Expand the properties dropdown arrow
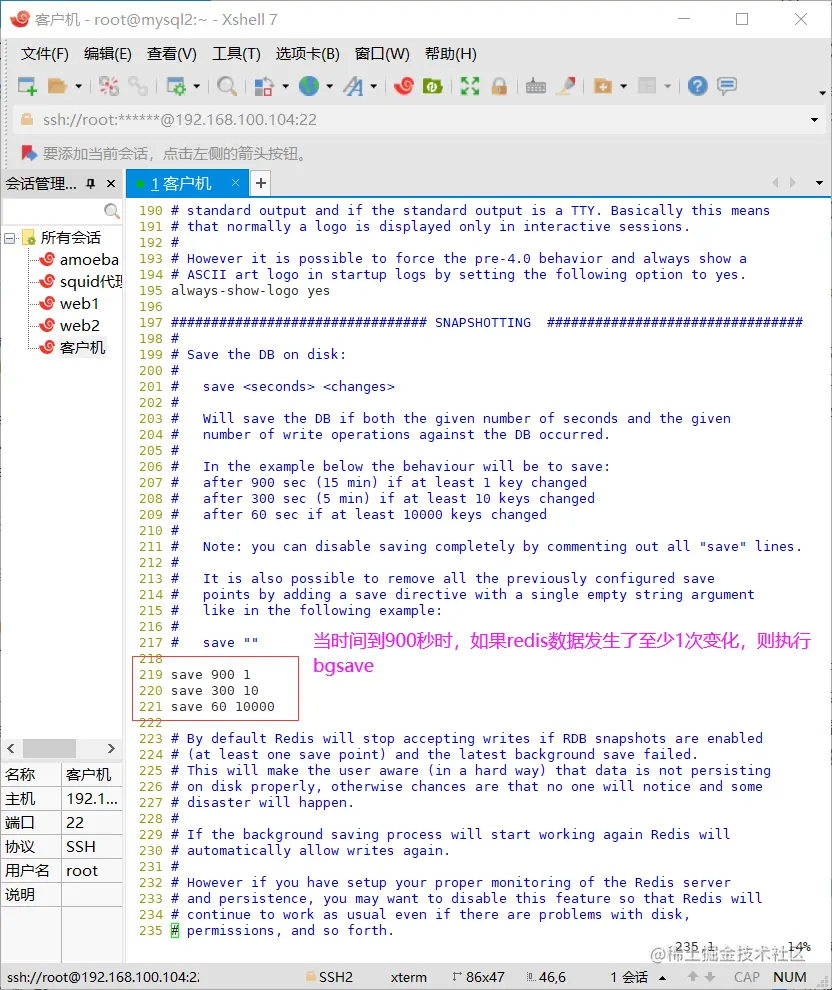 click(196, 86)
